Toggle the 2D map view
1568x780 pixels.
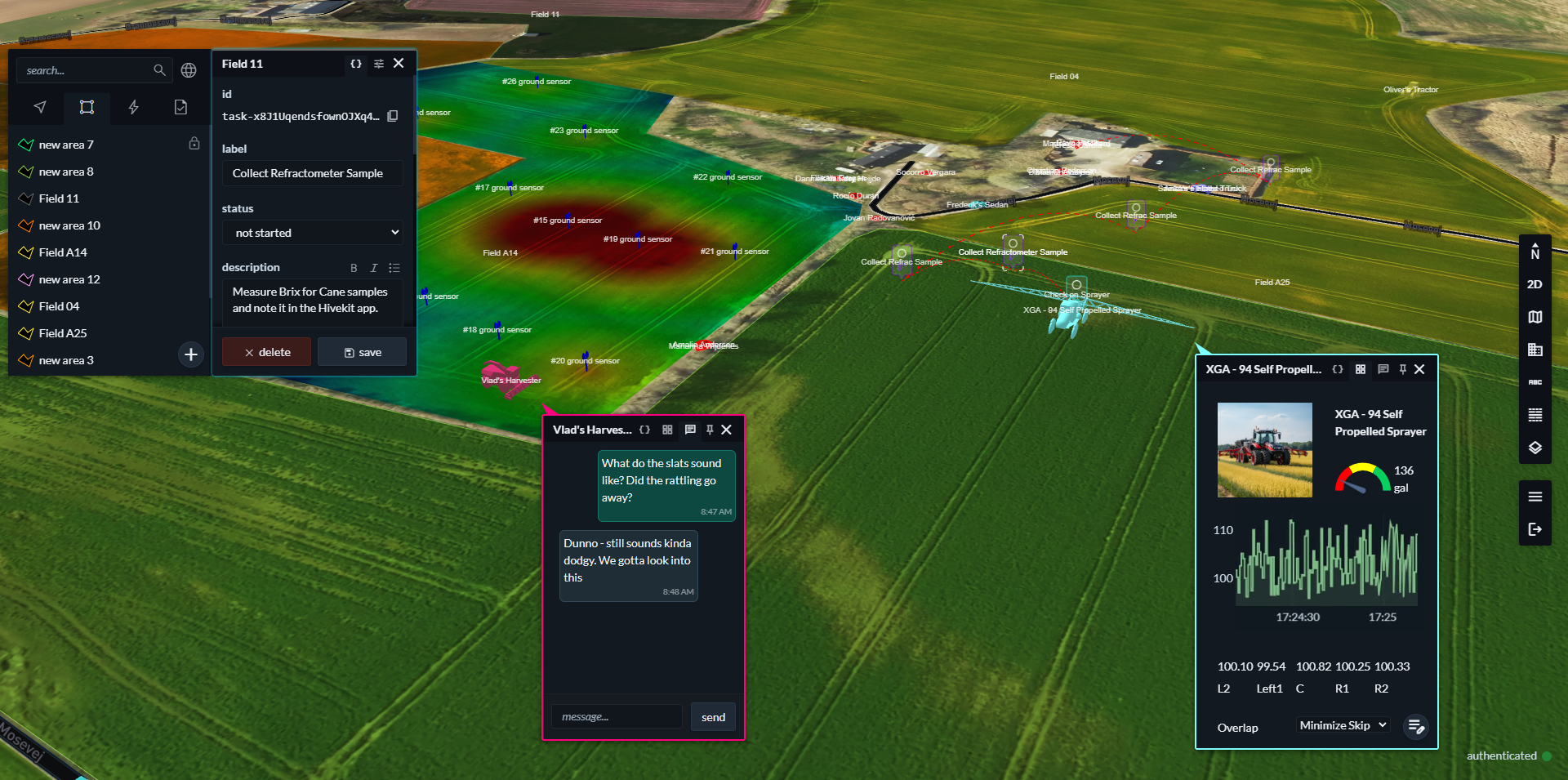(1535, 284)
